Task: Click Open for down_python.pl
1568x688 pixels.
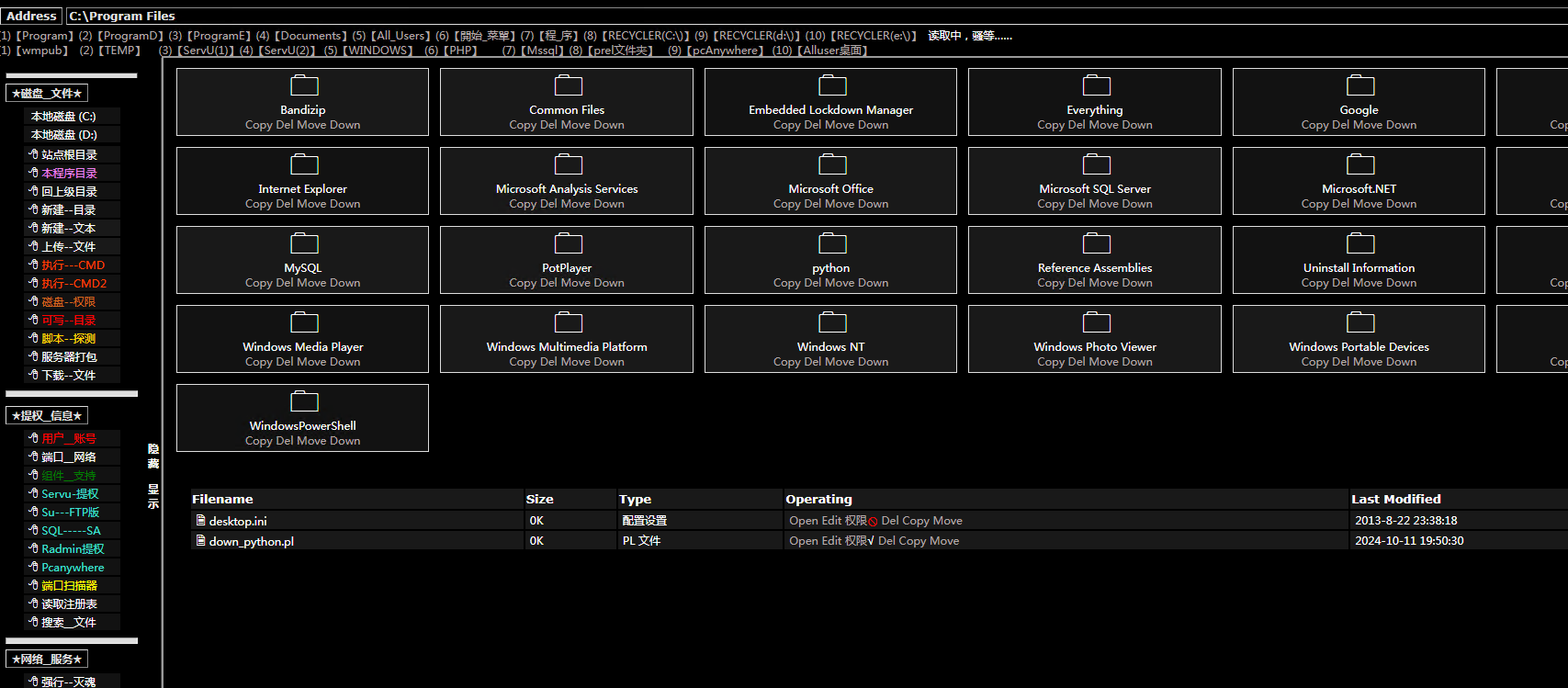Action: click(x=804, y=541)
